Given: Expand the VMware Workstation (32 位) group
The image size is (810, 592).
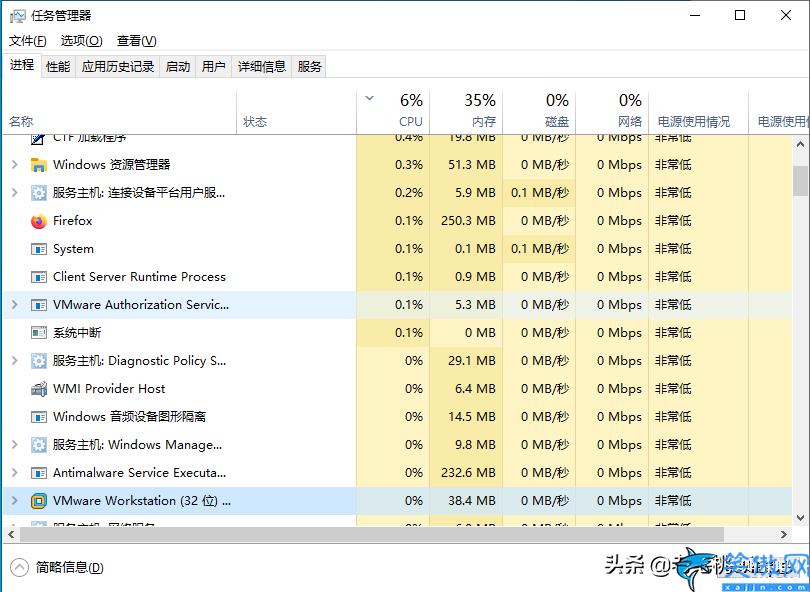Looking at the screenshot, I should [x=15, y=501].
